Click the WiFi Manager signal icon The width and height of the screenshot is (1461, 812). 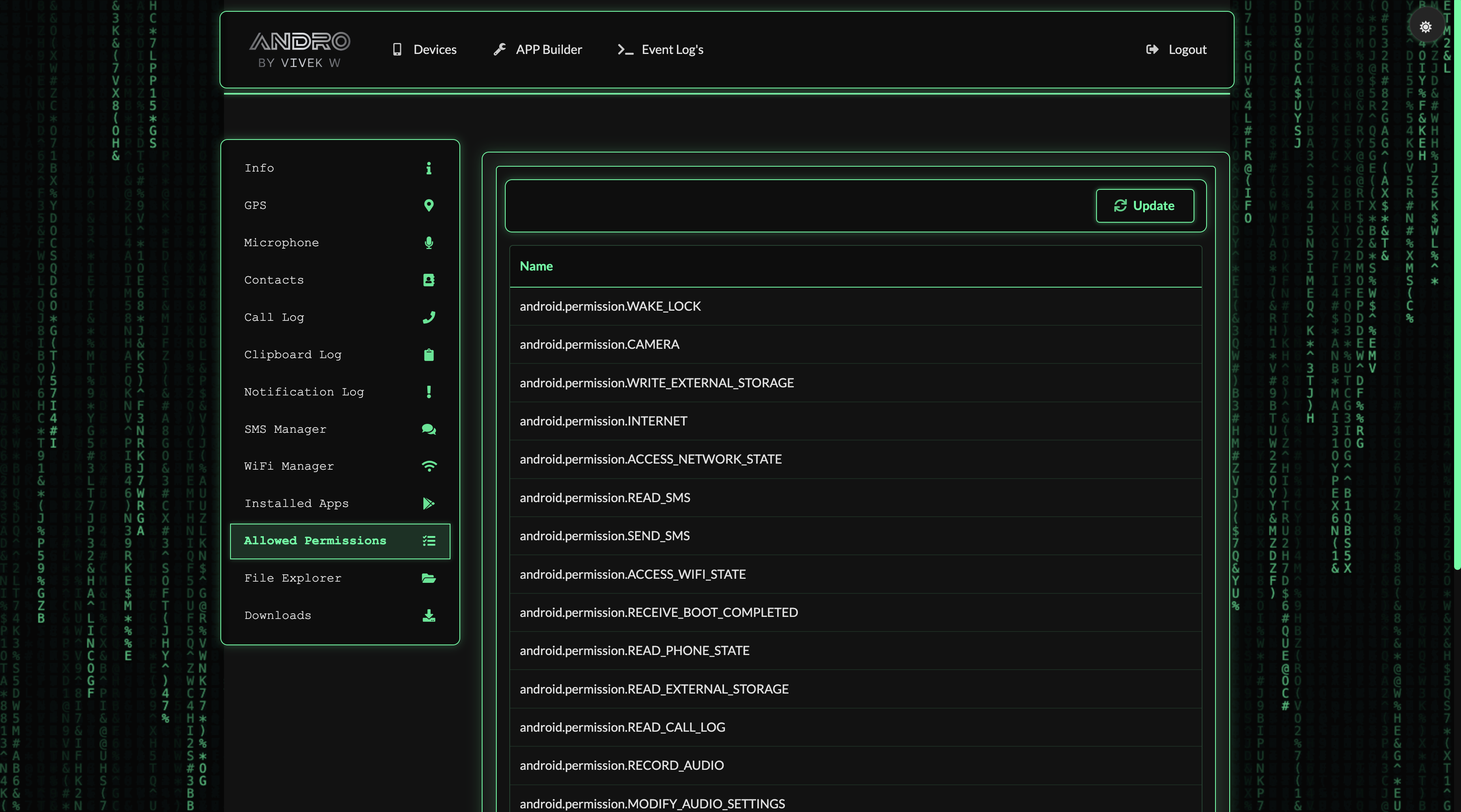click(x=429, y=466)
